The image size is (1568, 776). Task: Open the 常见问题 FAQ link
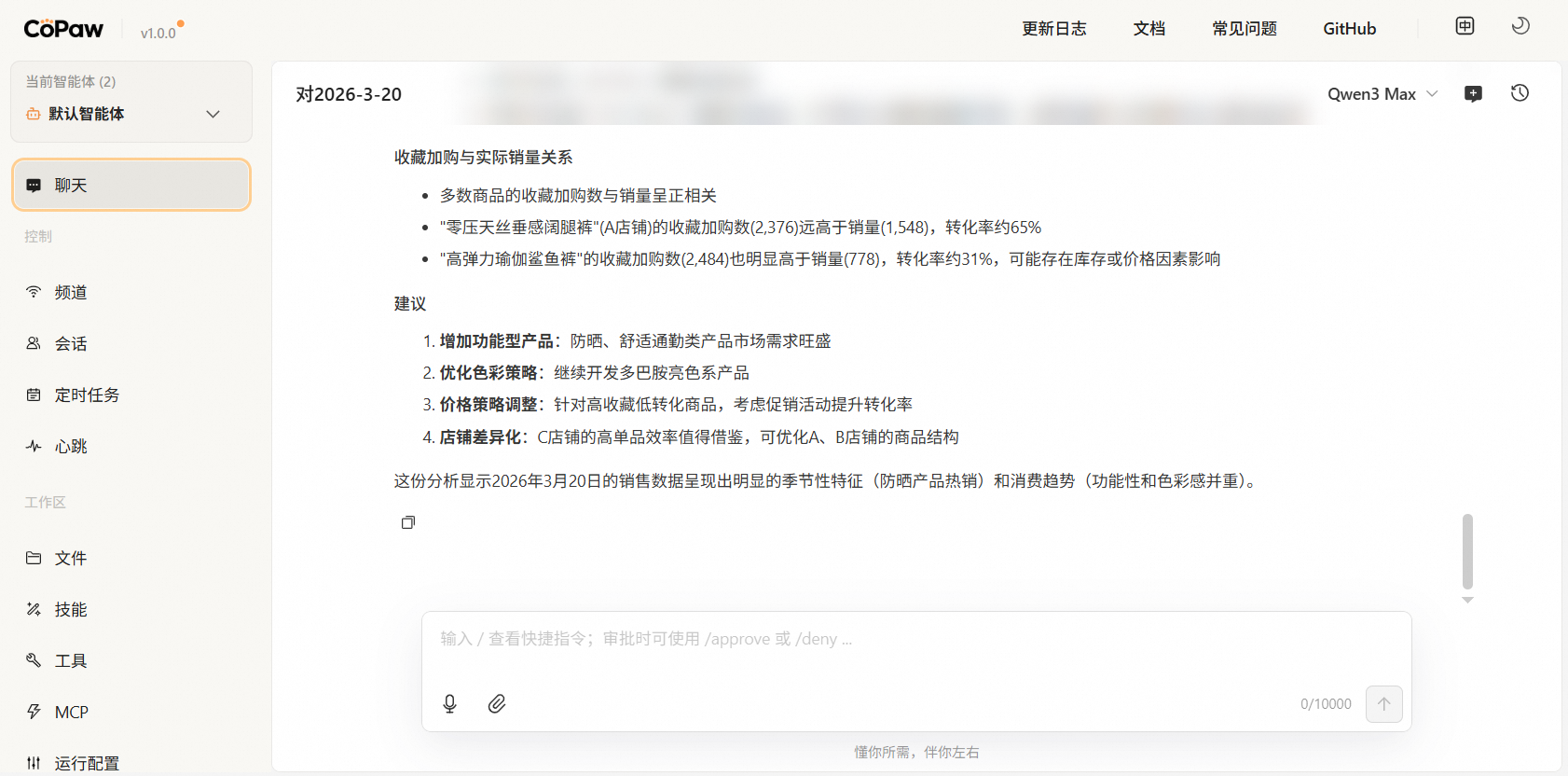(x=1245, y=29)
